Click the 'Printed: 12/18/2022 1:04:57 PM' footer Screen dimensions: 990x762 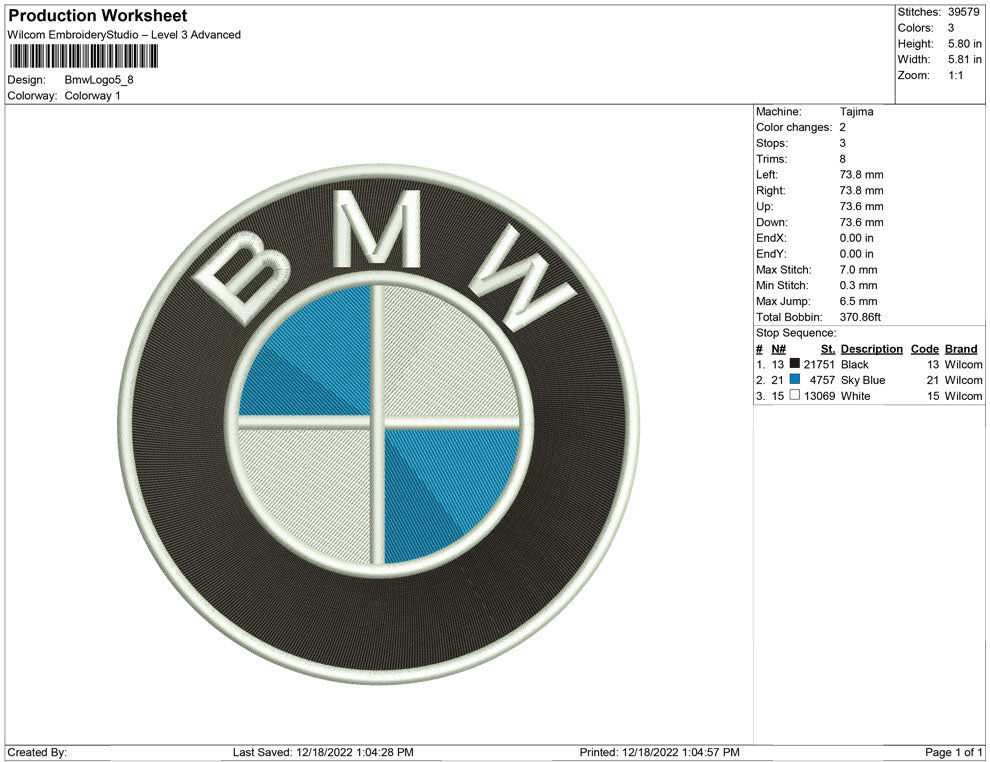tap(659, 752)
